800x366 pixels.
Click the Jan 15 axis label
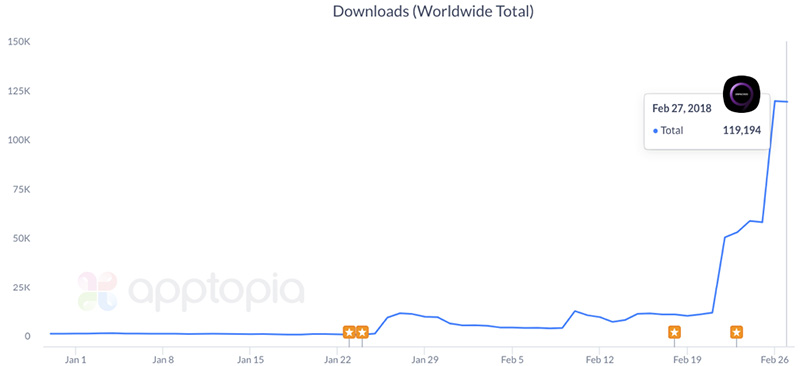point(249,359)
